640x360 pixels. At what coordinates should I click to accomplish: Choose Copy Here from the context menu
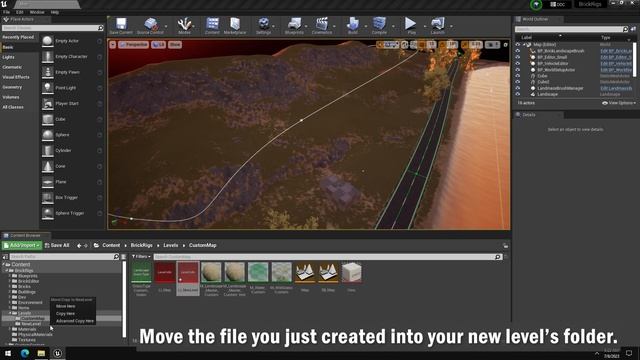click(x=65, y=314)
